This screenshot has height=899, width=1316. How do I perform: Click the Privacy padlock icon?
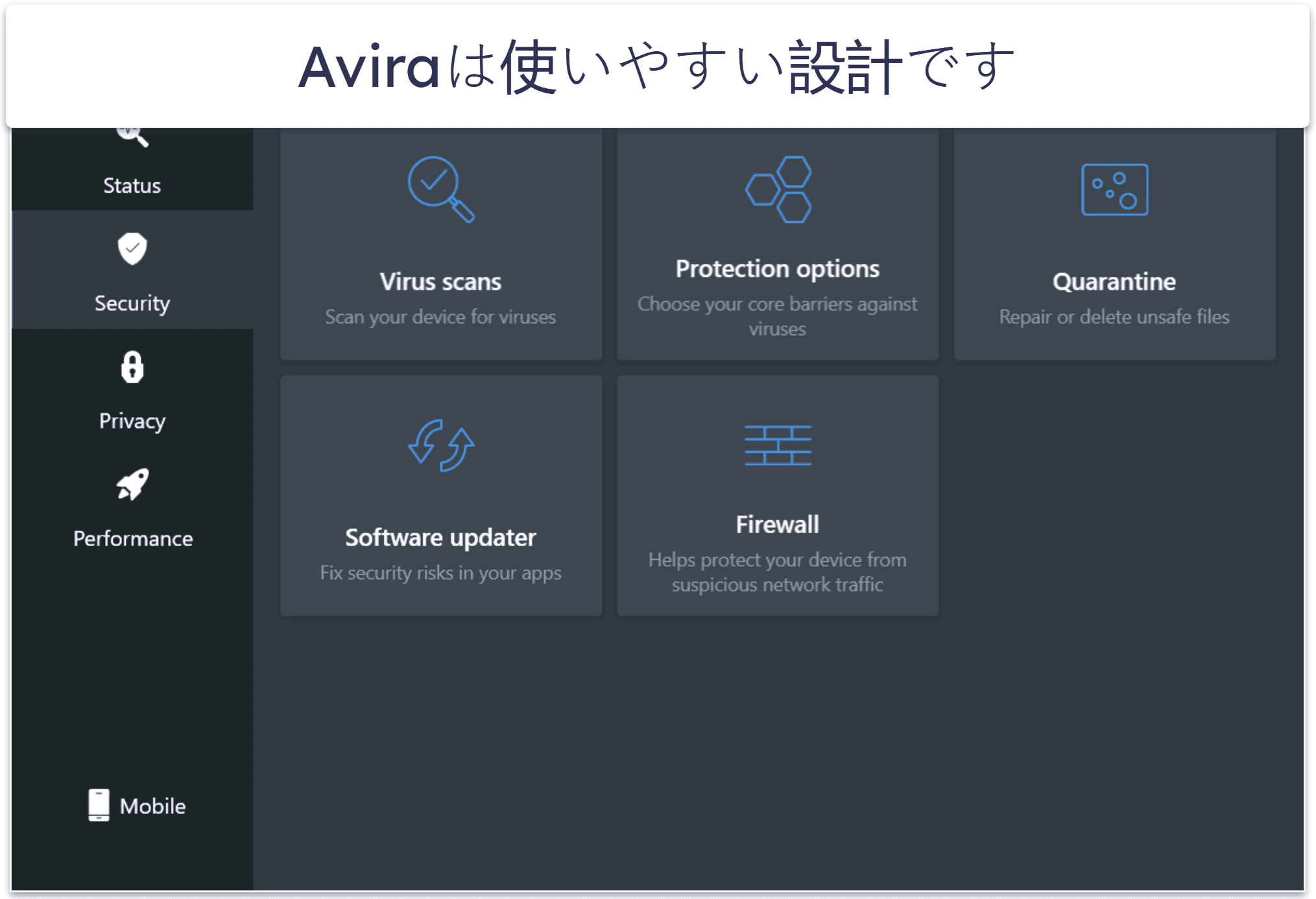132,367
